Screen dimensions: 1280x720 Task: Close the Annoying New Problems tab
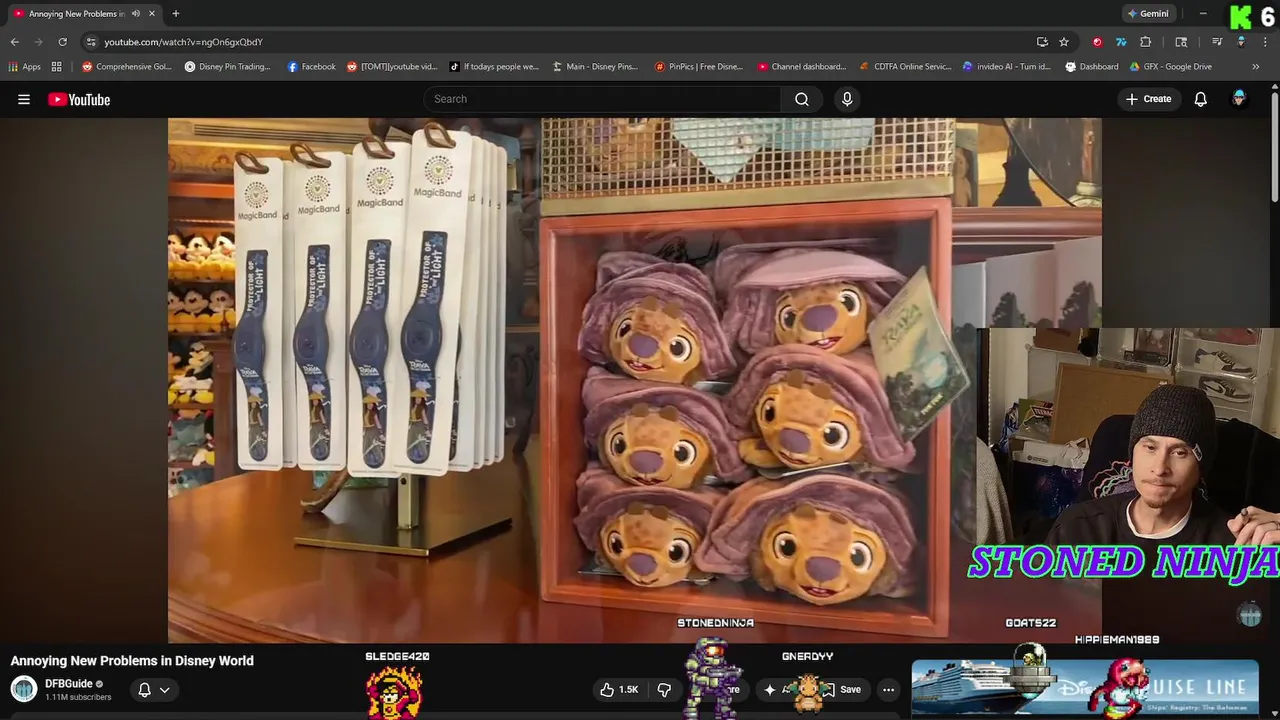pyautogui.click(x=151, y=14)
